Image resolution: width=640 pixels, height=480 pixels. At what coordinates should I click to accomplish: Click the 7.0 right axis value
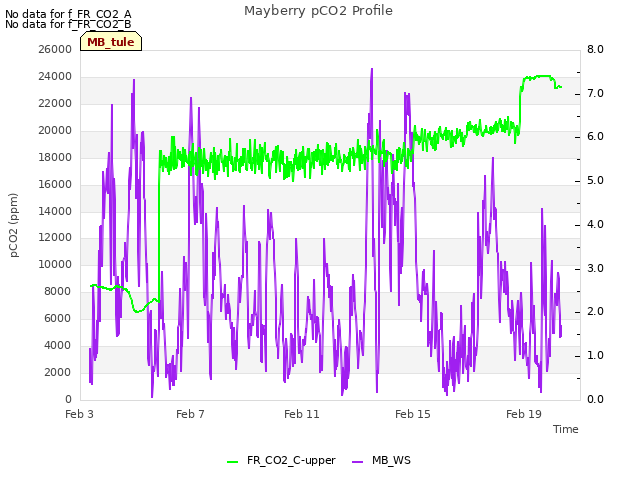click(x=595, y=93)
